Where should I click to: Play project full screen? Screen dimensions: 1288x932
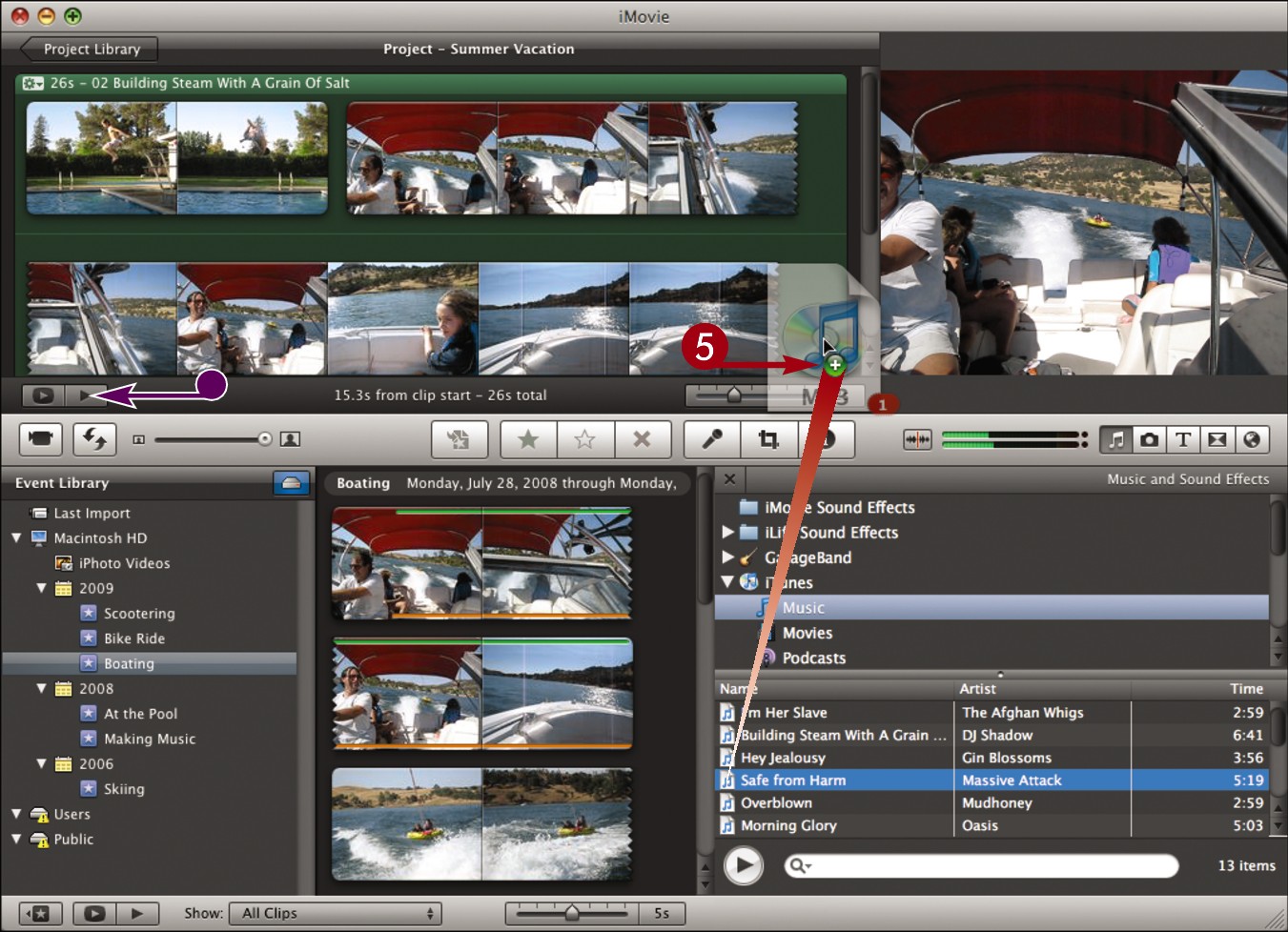[x=42, y=395]
